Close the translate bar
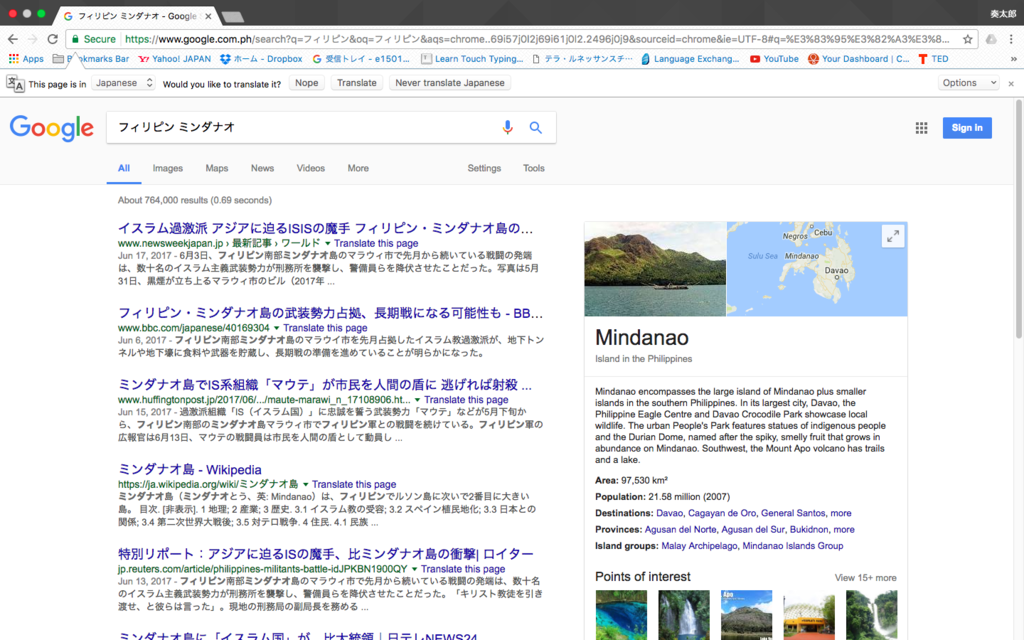 coord(1011,84)
